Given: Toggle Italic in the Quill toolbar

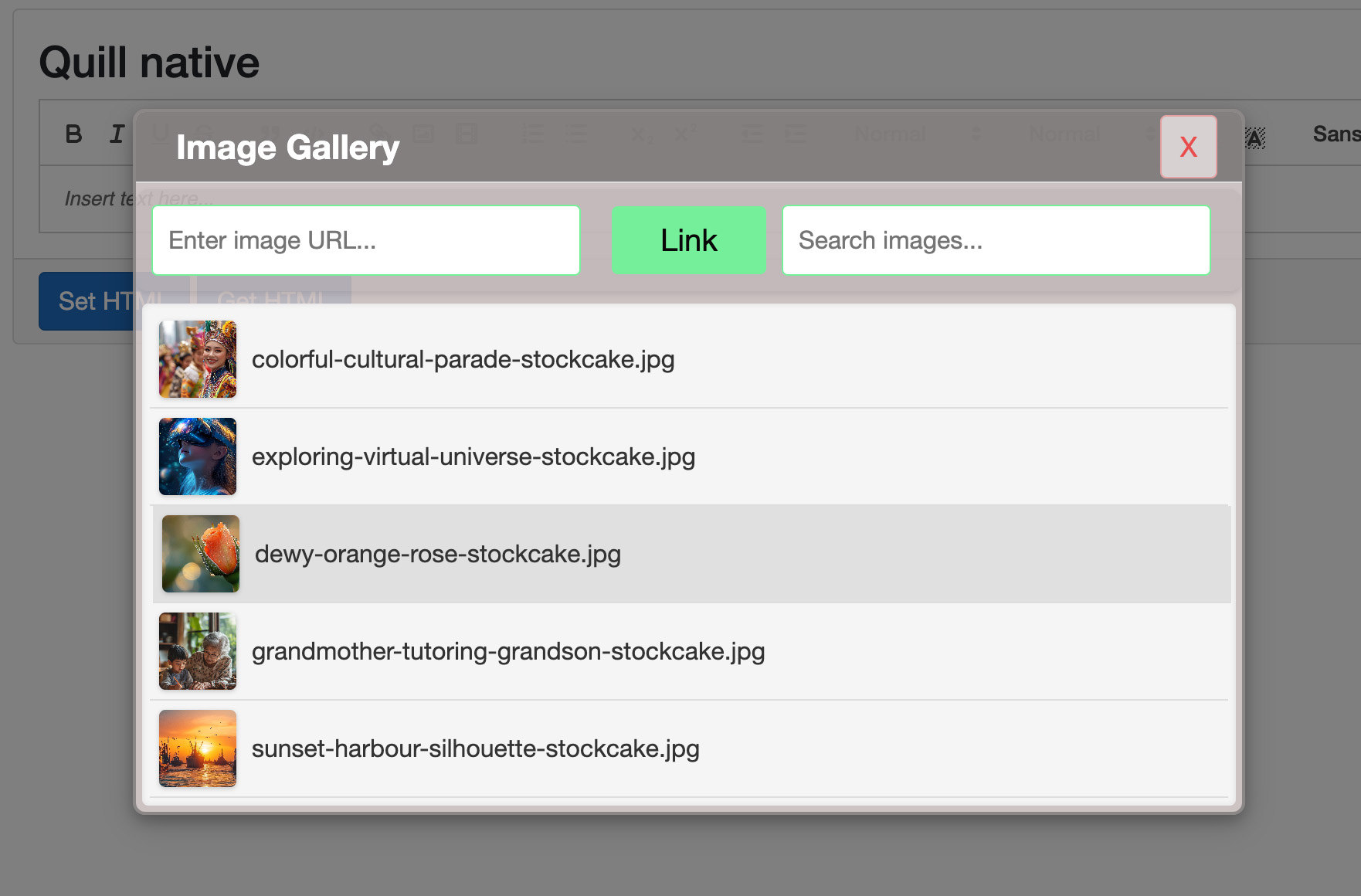Looking at the screenshot, I should pos(117,134).
